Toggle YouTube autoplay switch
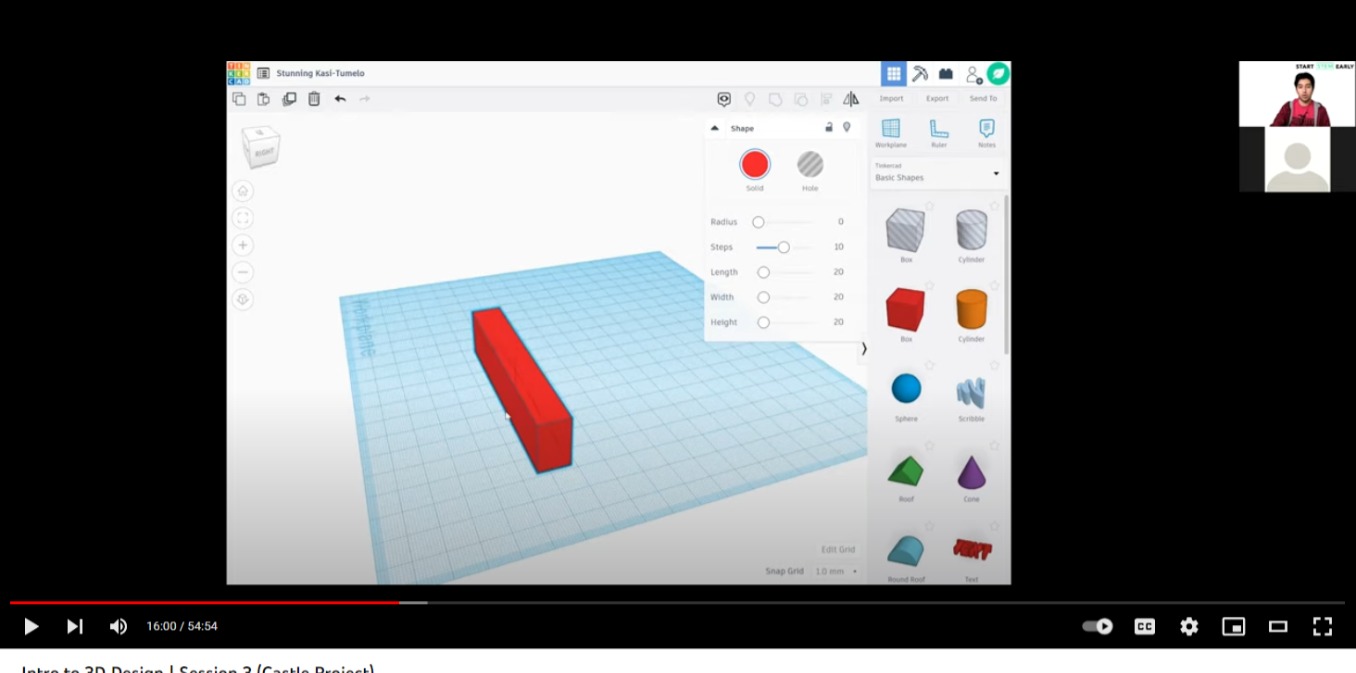The image size is (1356, 673). tap(1098, 626)
